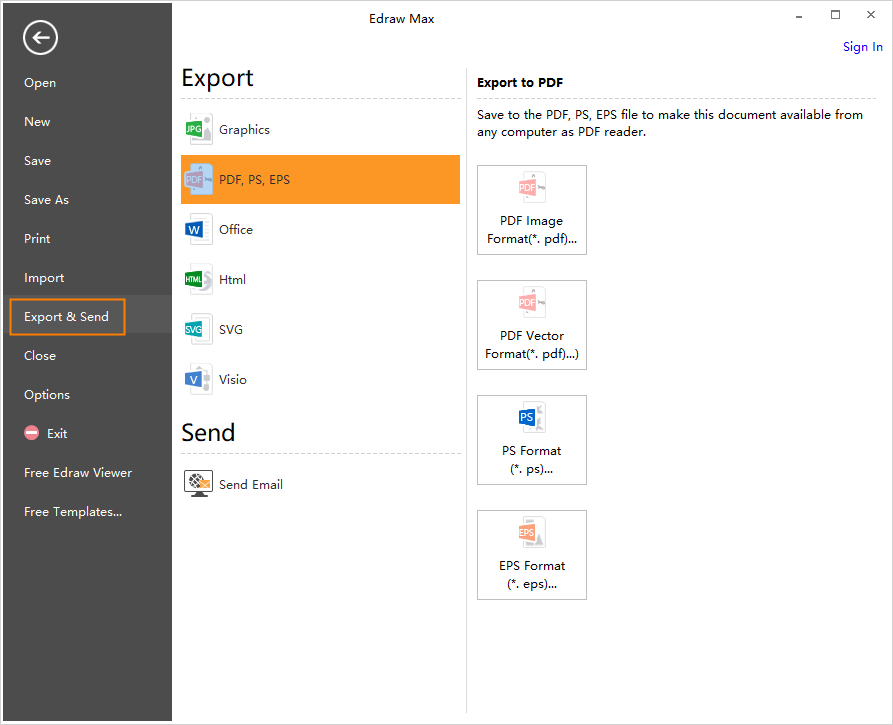893x725 pixels.
Task: Open the Import menu entry
Action: 44,278
